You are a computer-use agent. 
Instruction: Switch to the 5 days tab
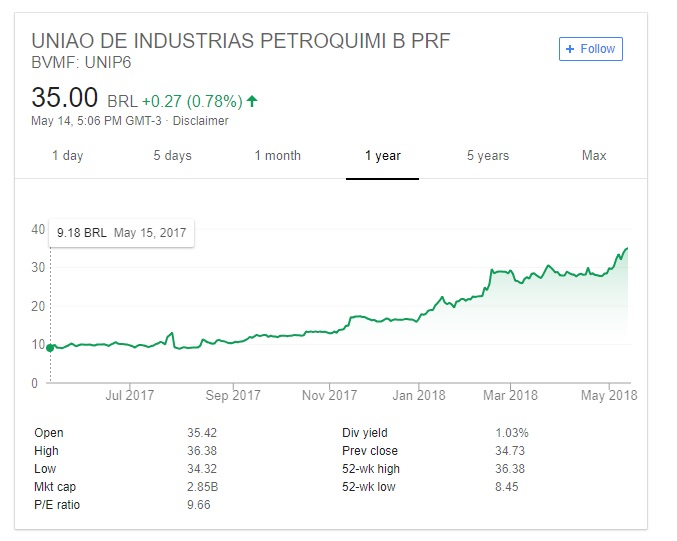pyautogui.click(x=172, y=155)
